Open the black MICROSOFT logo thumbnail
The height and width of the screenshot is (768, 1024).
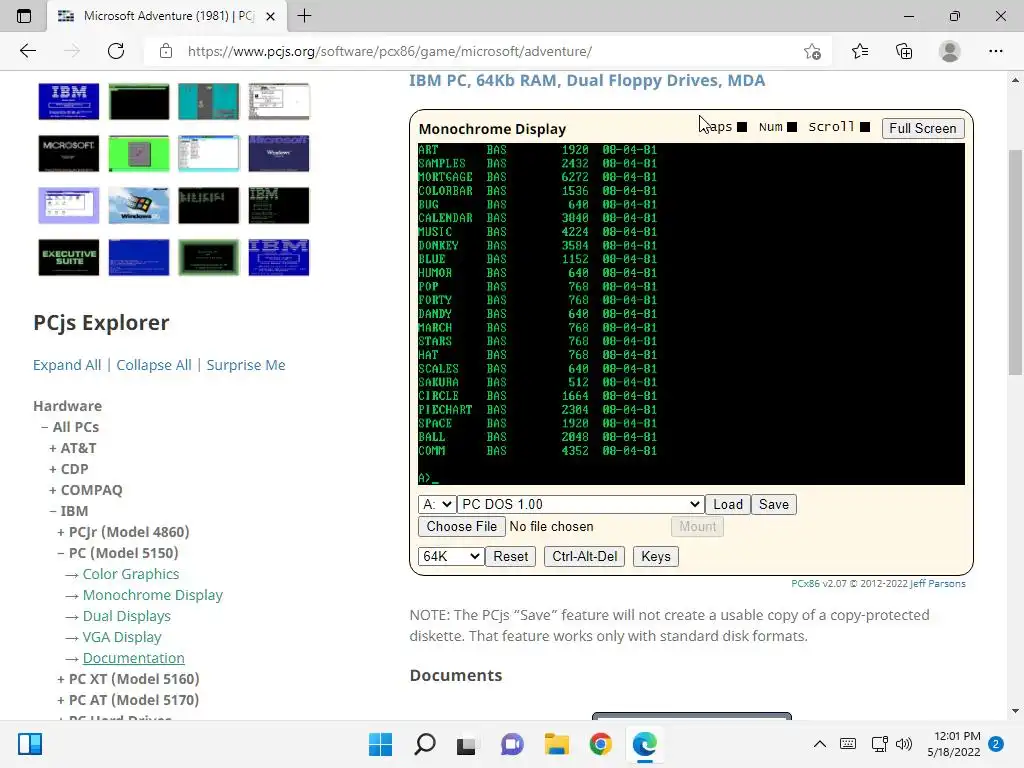69,153
